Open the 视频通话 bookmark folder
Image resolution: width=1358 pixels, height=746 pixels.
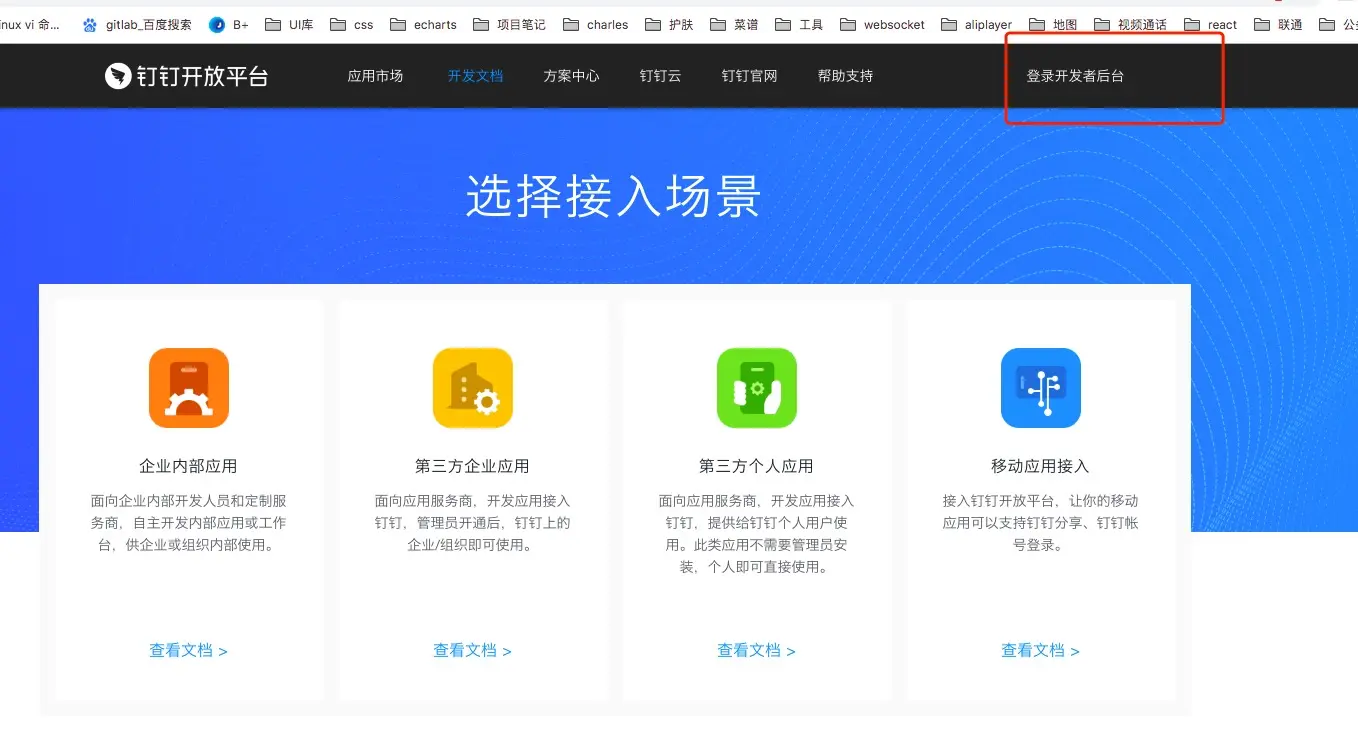1130,25
